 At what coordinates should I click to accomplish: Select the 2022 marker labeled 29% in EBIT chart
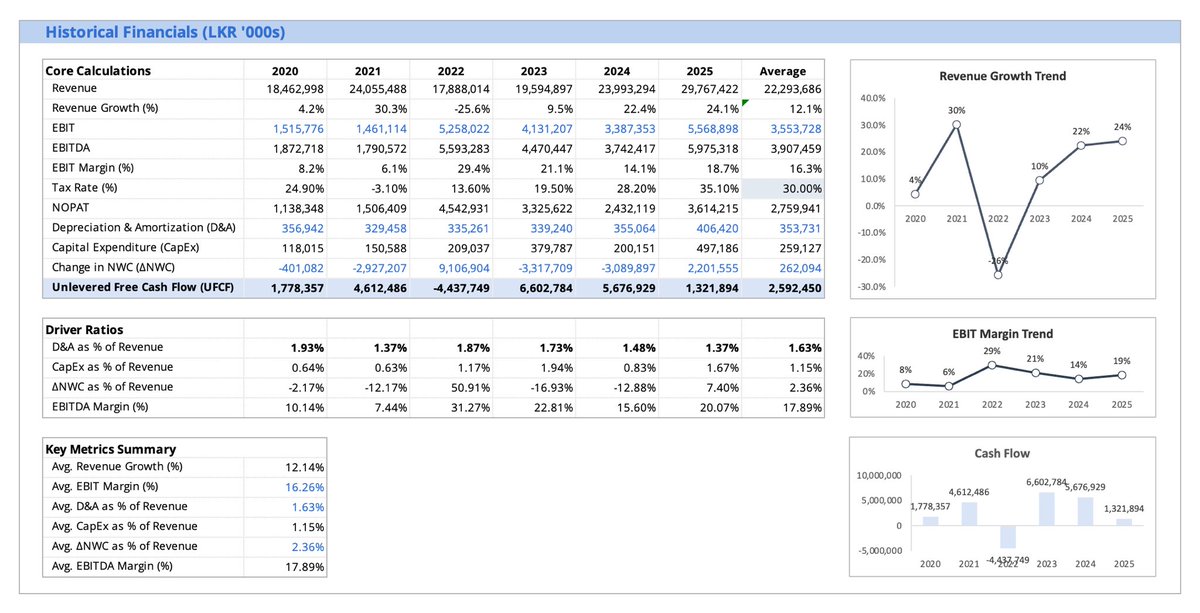coord(990,365)
